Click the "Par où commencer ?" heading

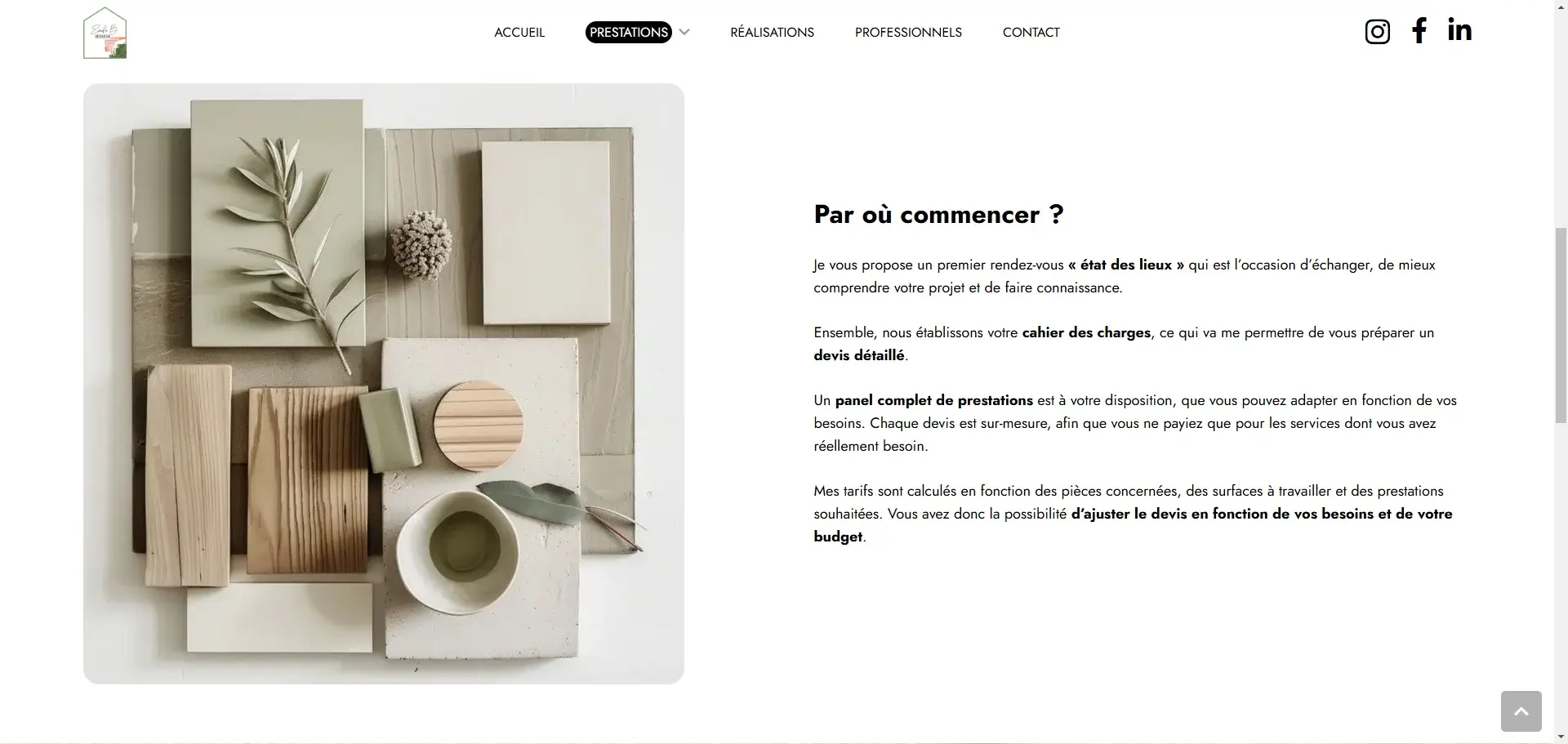pos(938,215)
